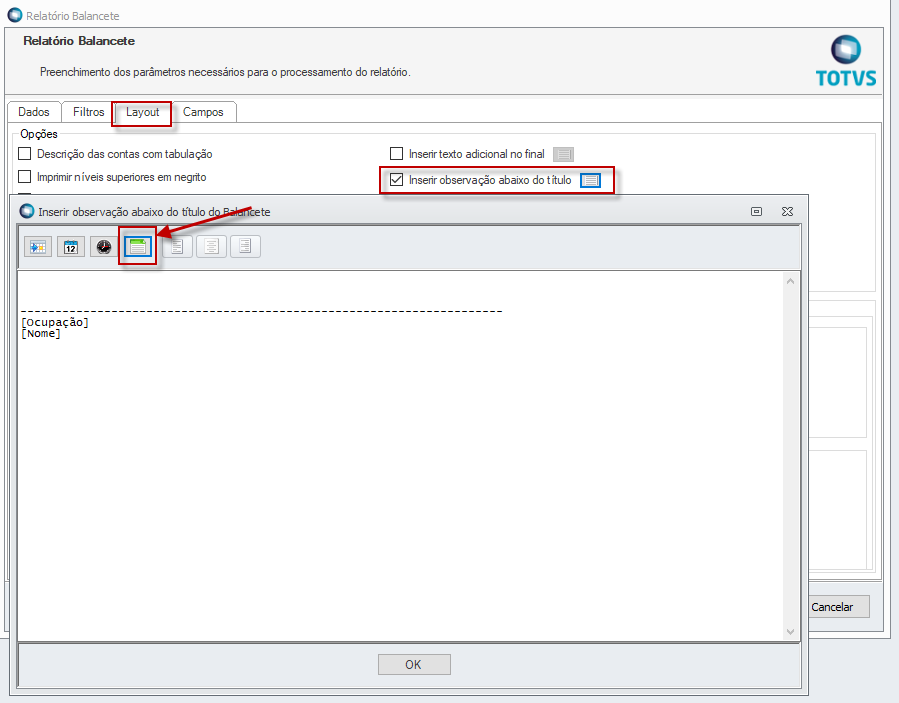The image size is (899, 703).
Task: Maximize the 'Inserir observação' dialog
Action: point(756,212)
